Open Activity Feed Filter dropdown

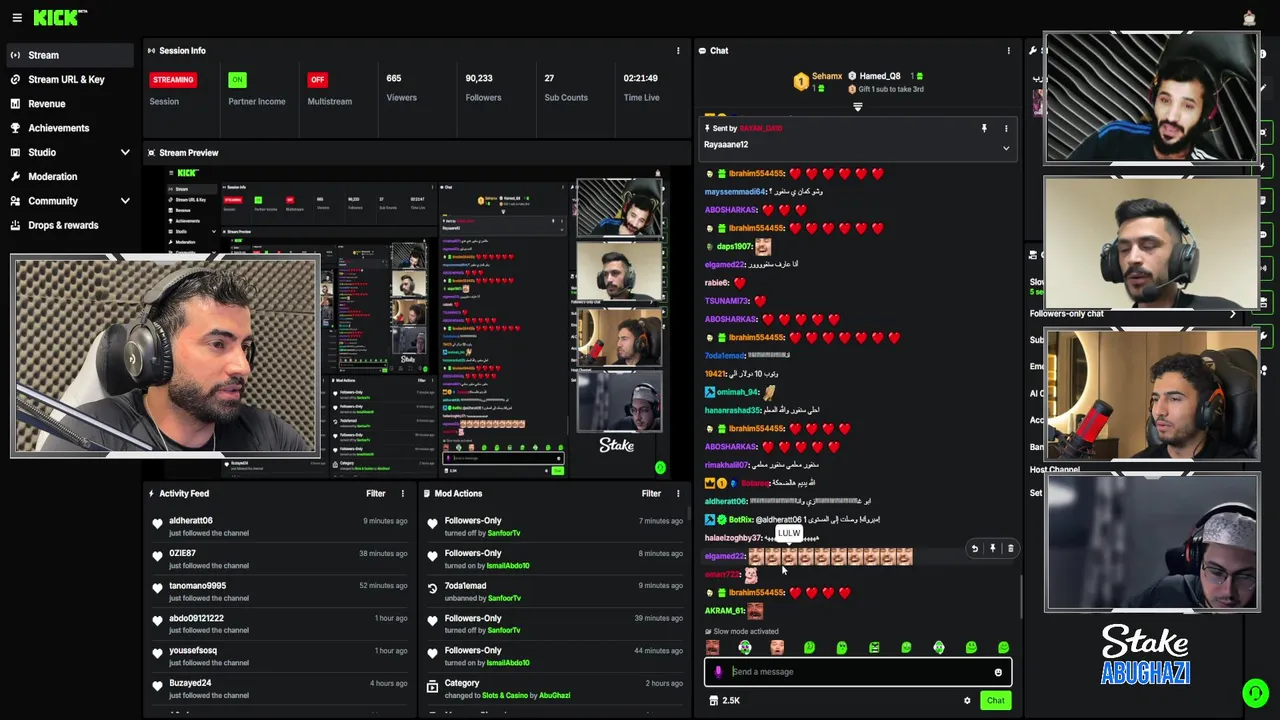click(x=375, y=494)
